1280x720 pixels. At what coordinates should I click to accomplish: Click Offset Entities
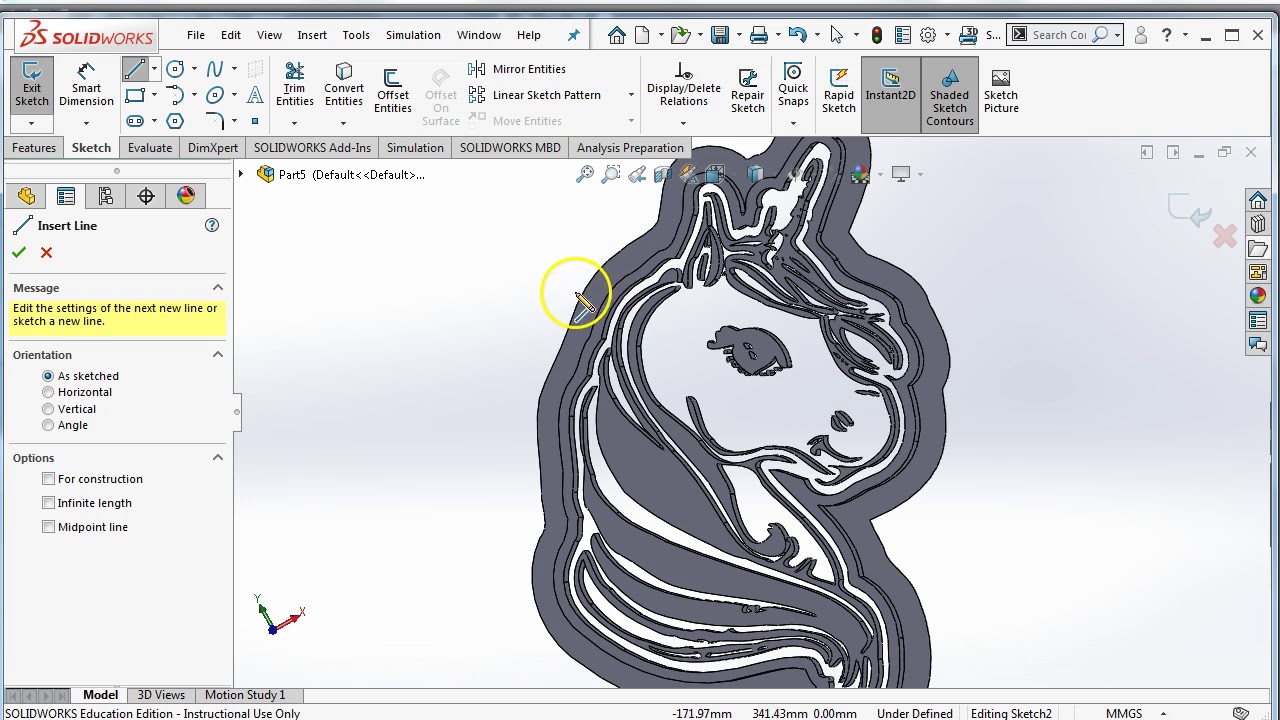click(x=392, y=90)
